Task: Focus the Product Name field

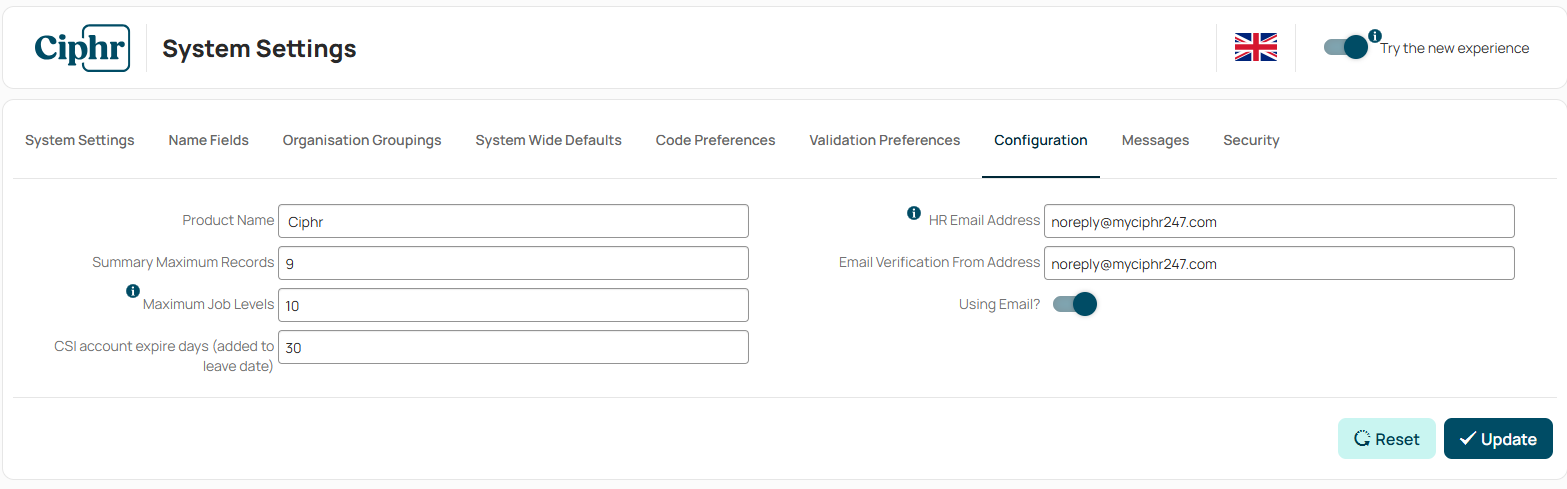Action: [513, 221]
